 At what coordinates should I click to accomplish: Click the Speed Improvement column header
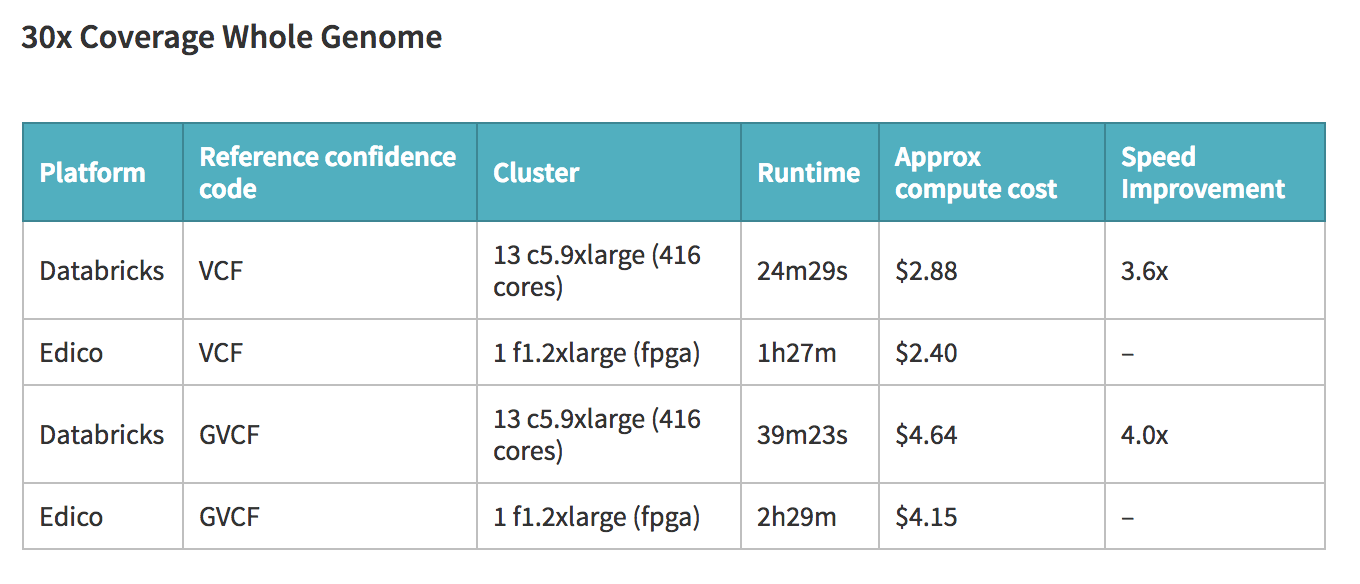click(x=1203, y=173)
